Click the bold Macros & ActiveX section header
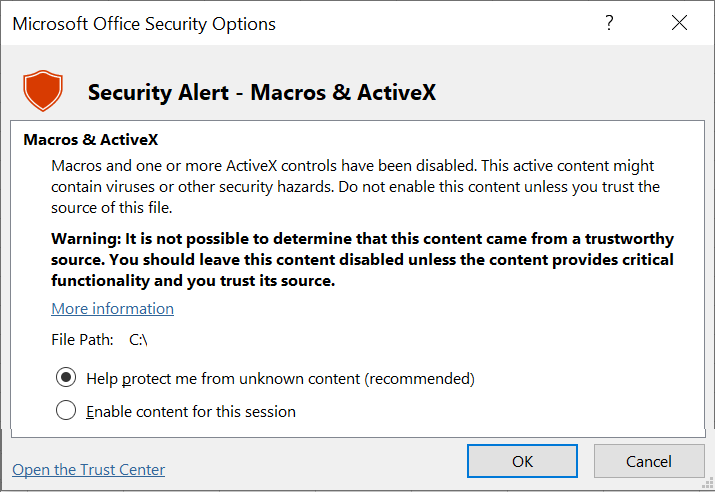715x492 pixels. click(91, 140)
